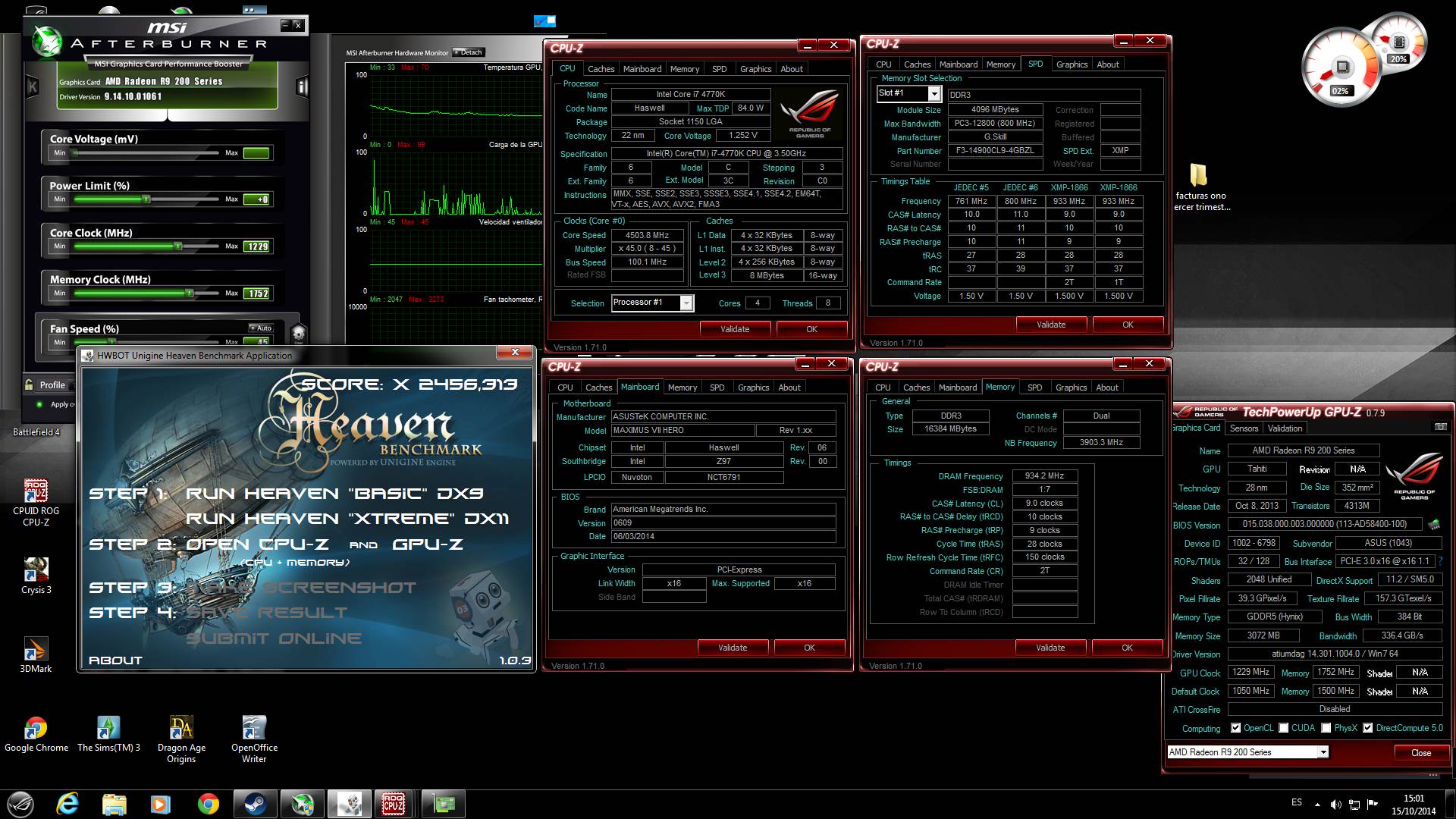Click the profile lock icon in Afterburner
This screenshot has height=819, width=1456.
29,384
